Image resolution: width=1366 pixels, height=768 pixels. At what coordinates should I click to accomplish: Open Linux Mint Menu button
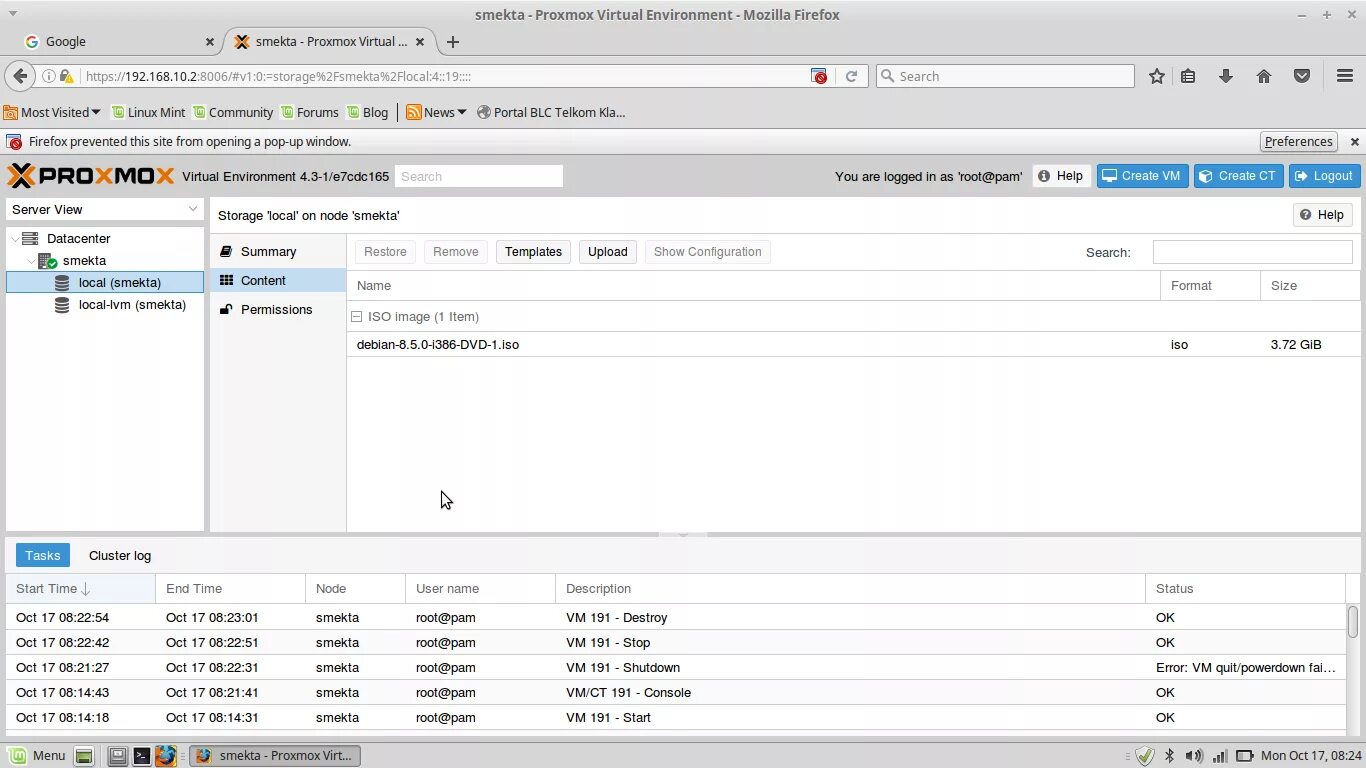36,756
